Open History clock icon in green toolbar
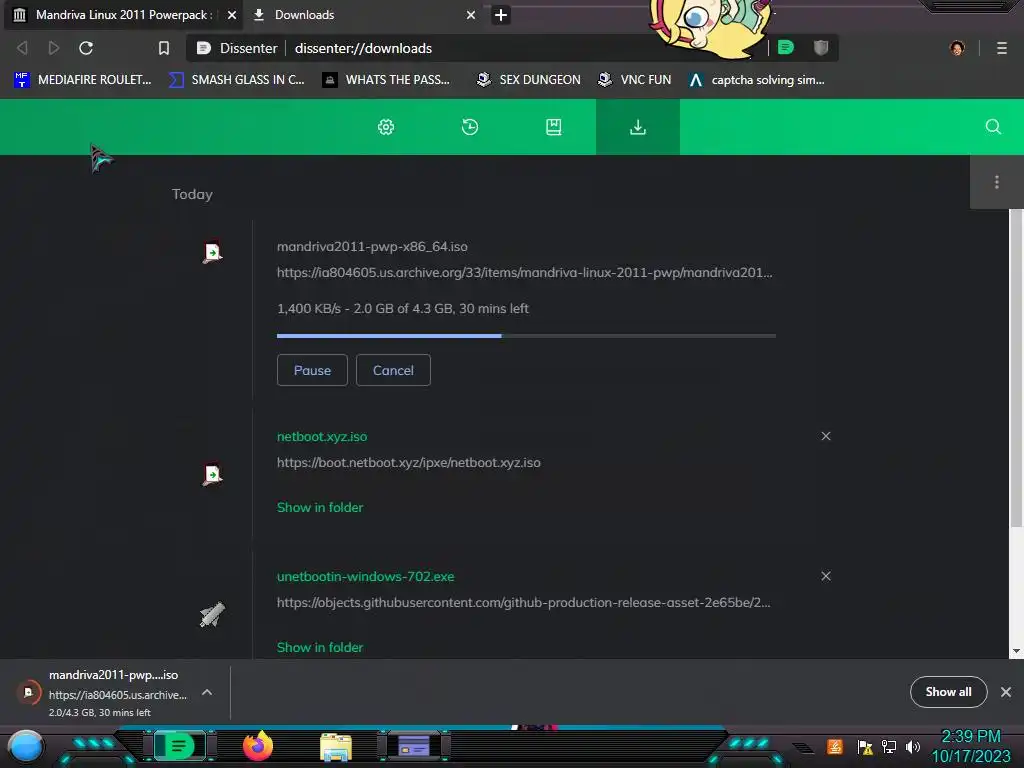The height and width of the screenshot is (768, 1024). pos(470,127)
